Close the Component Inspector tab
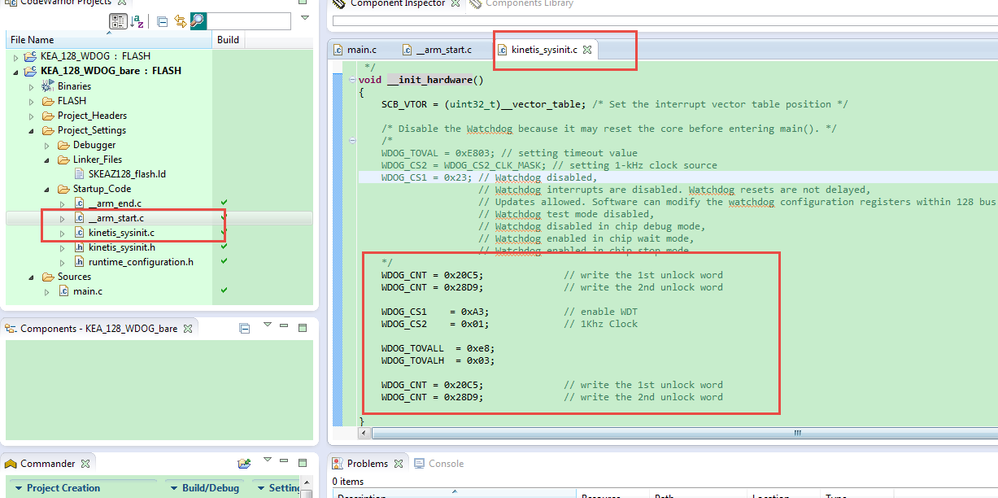This screenshot has width=998, height=498. (455, 4)
